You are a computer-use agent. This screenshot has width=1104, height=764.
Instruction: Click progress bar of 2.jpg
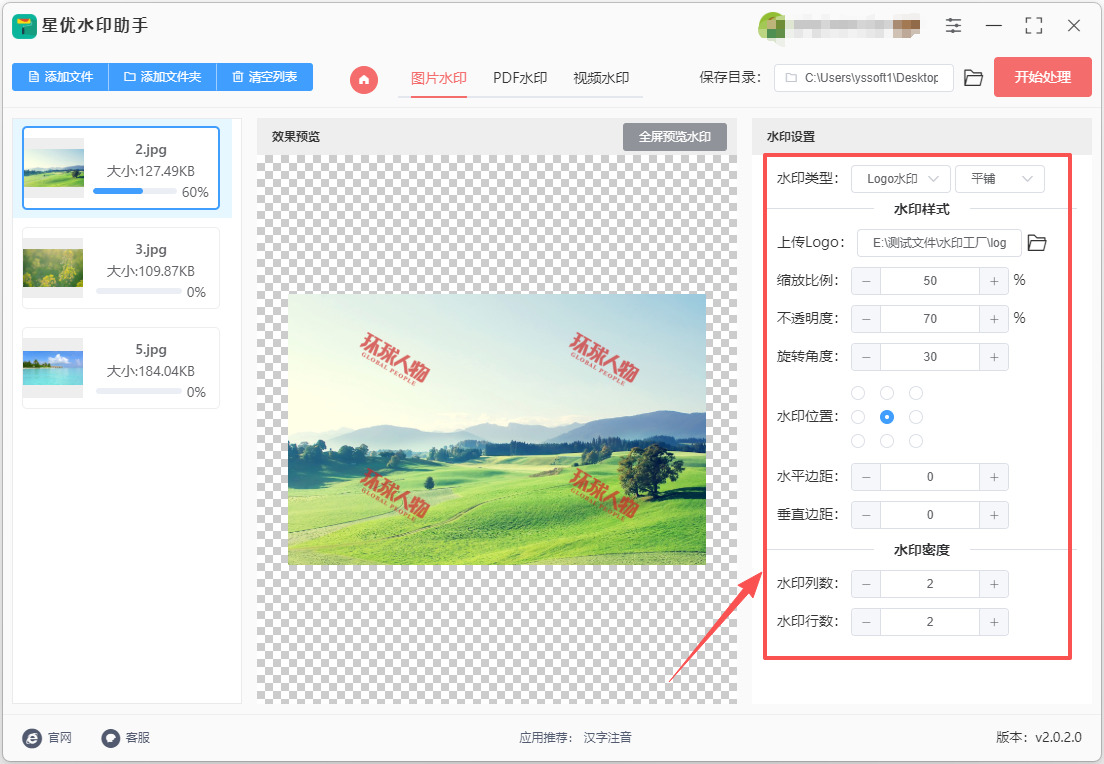(134, 191)
